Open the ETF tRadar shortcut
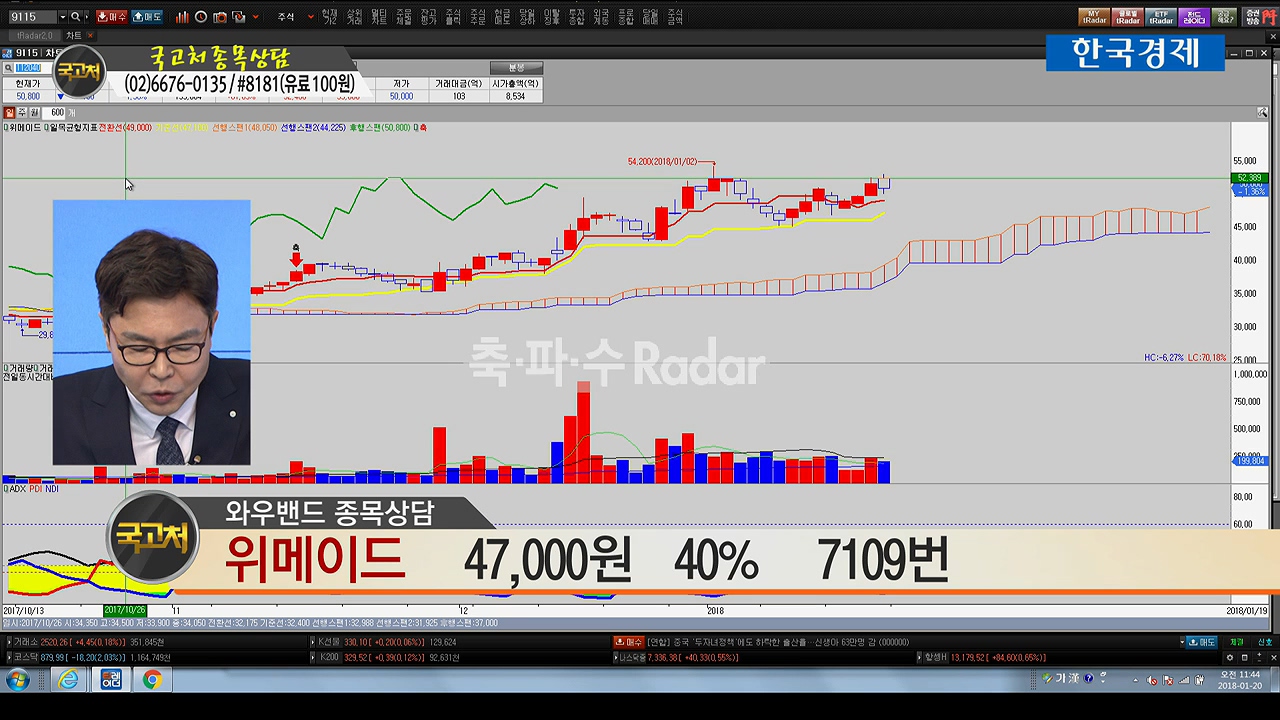 (x=1160, y=17)
